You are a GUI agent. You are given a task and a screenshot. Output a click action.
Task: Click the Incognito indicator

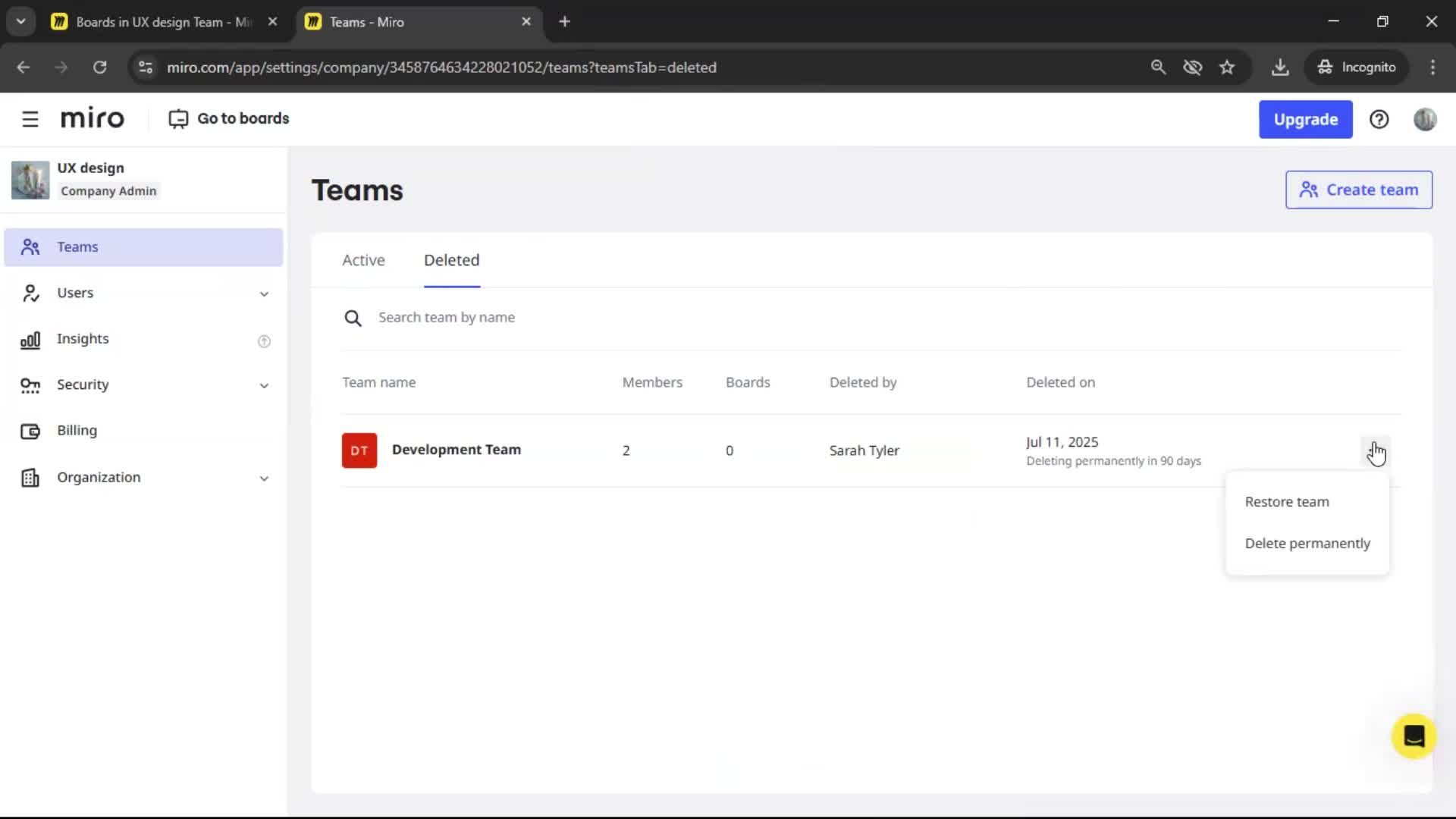pyautogui.click(x=1356, y=67)
